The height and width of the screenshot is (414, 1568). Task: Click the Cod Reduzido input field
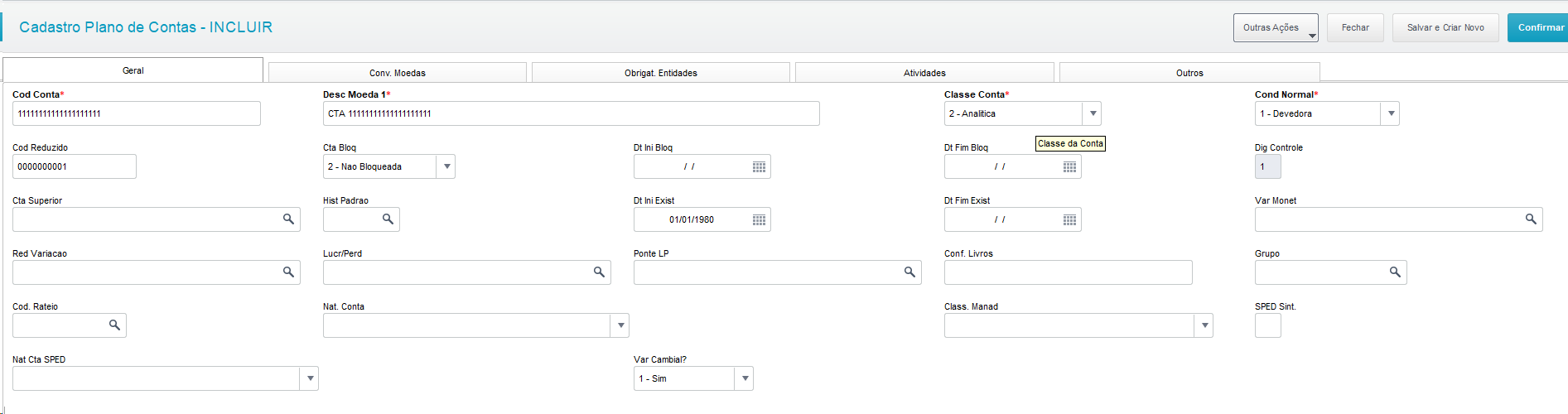pyautogui.click(x=75, y=166)
